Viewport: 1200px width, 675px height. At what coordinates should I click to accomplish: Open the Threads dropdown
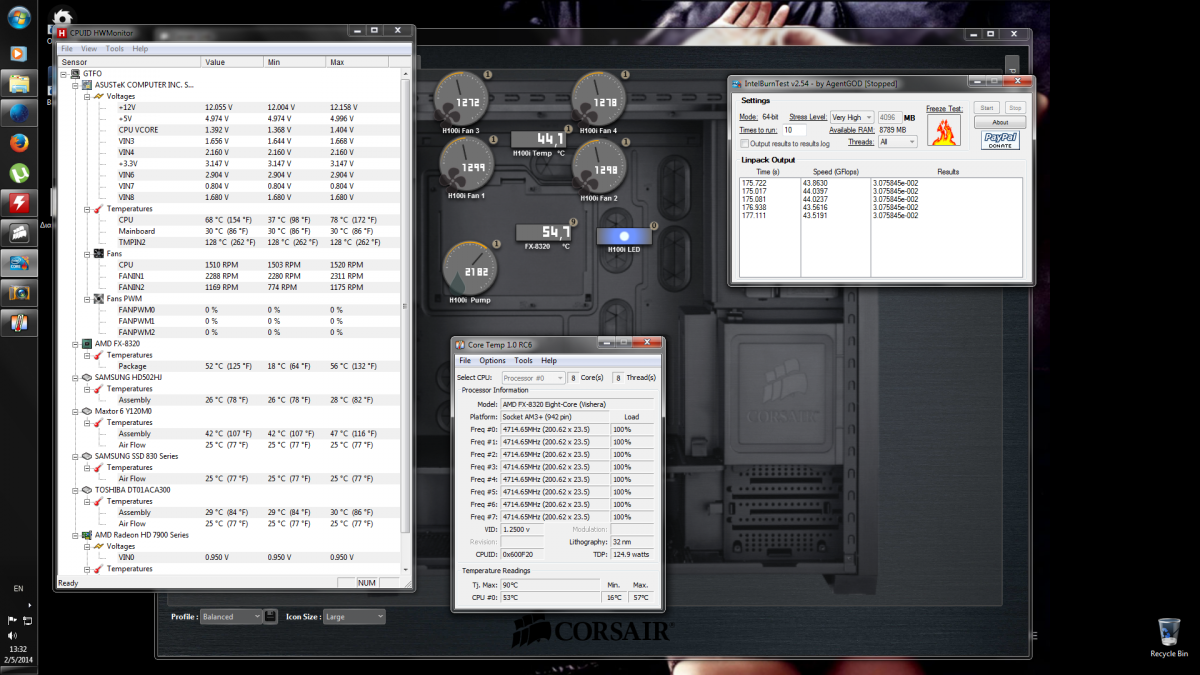point(897,142)
